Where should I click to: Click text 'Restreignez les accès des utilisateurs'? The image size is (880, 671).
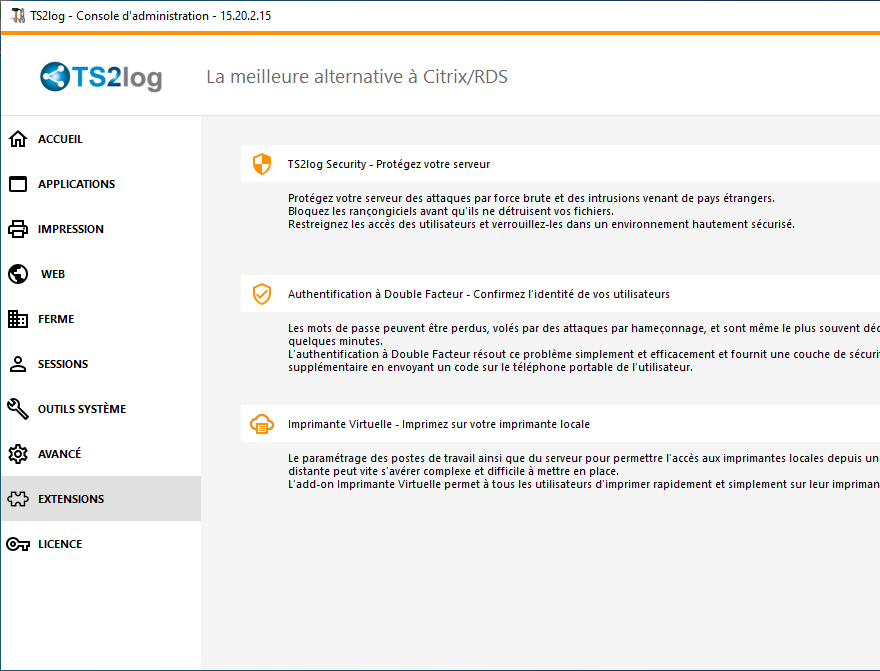[382, 224]
